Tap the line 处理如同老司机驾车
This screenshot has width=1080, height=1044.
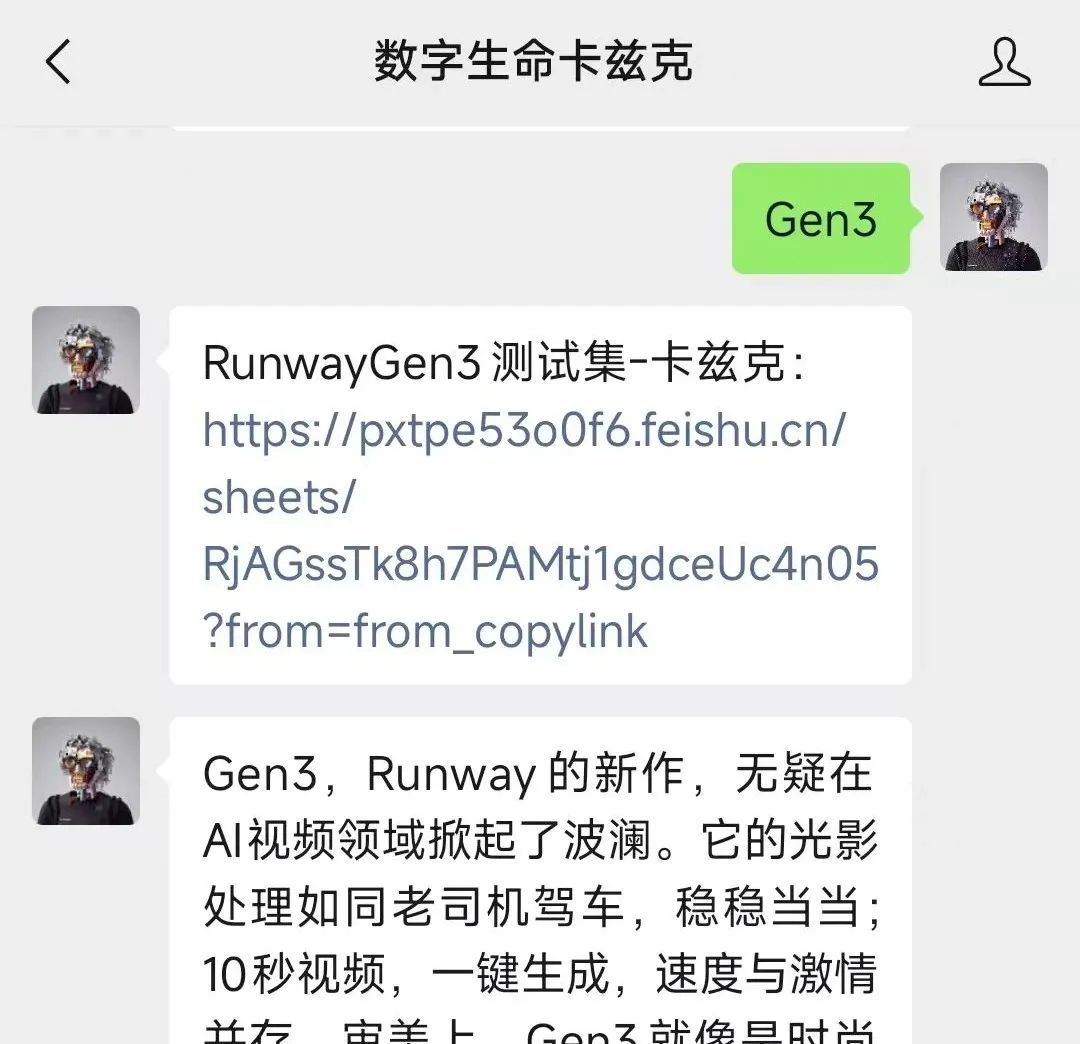pyautogui.click(x=541, y=907)
